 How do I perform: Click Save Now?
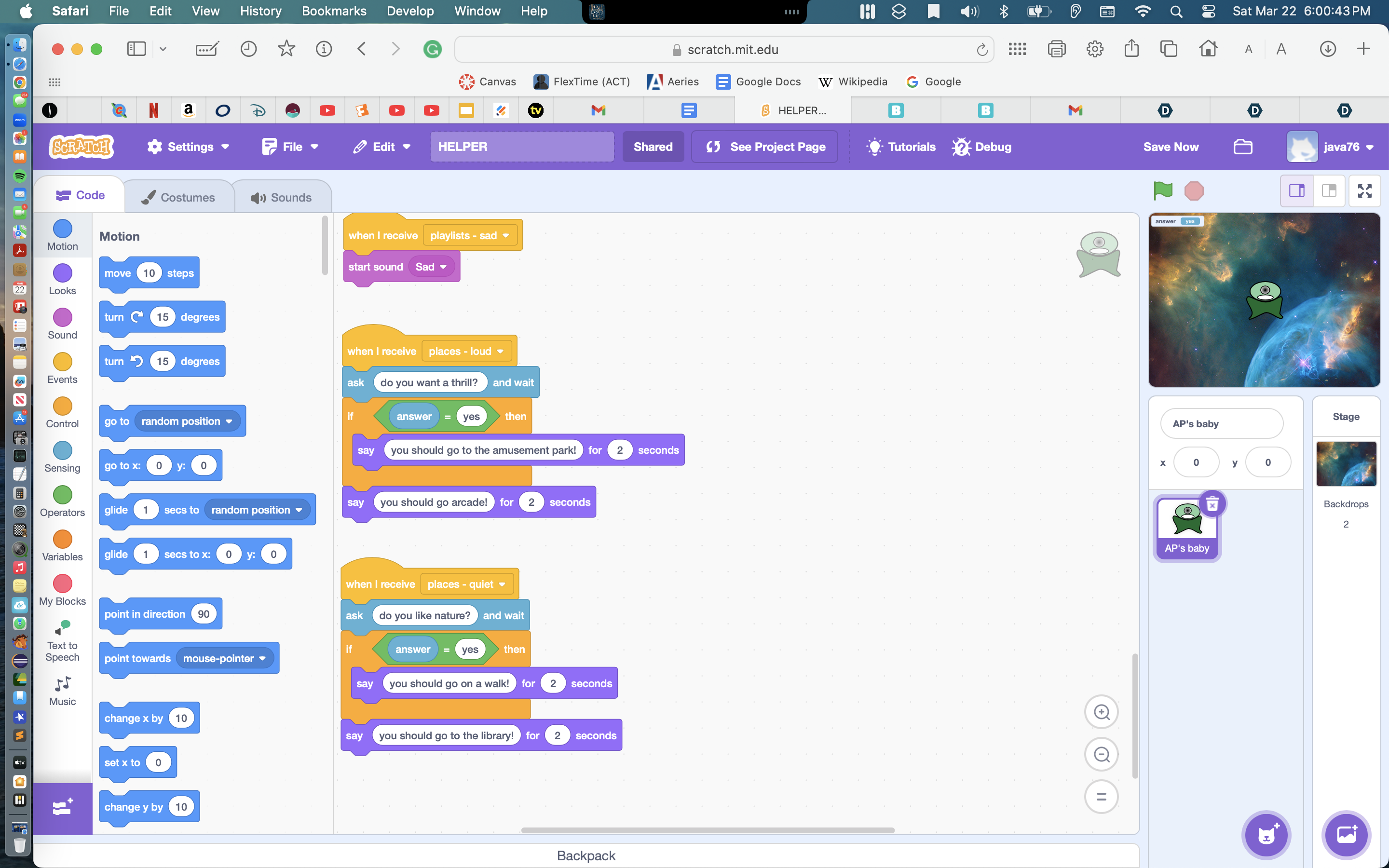pos(1171,147)
